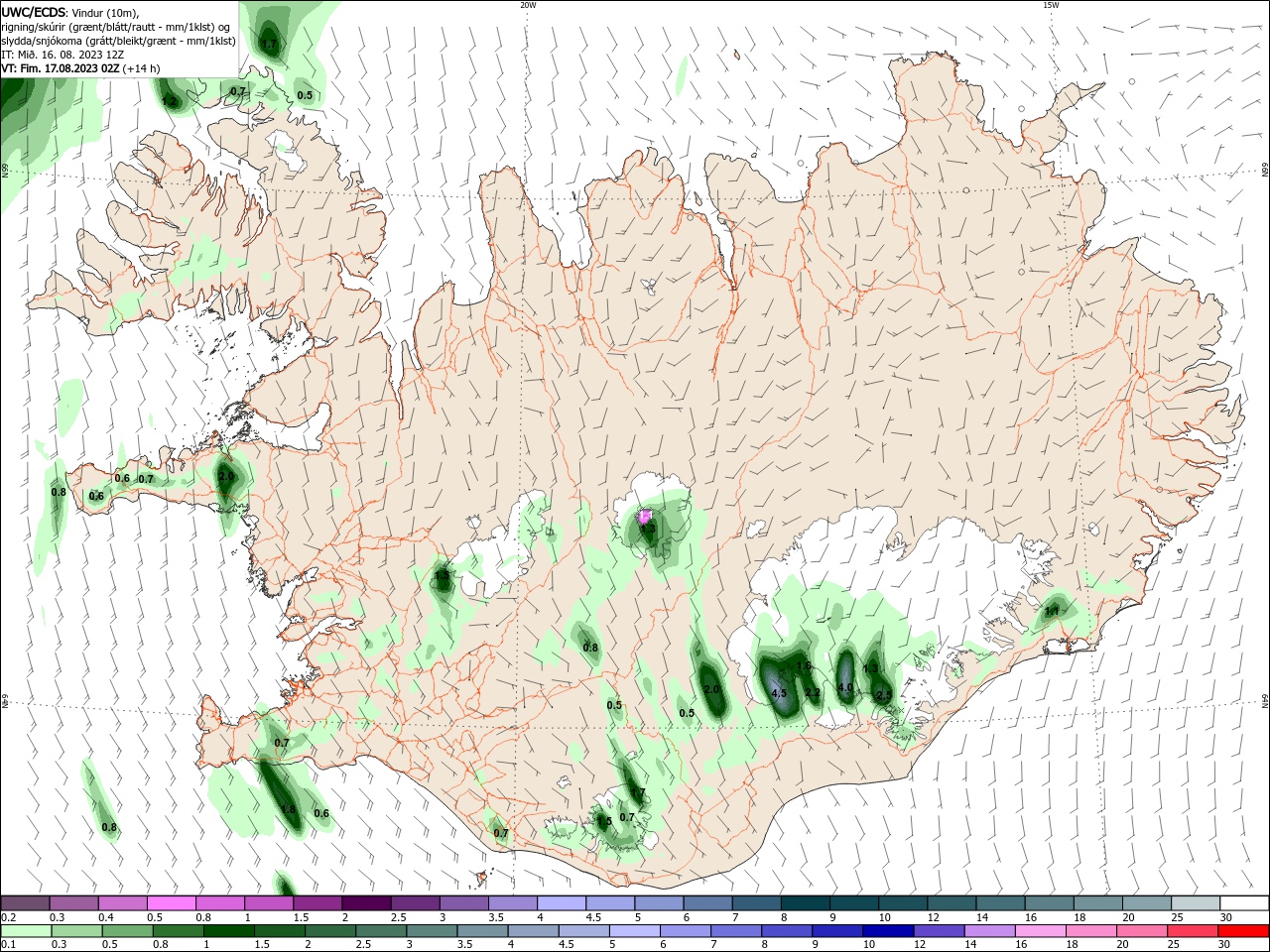Click the 'VT: Fim. 17.08.2023 02Z (+14 h)' line

coord(80,68)
